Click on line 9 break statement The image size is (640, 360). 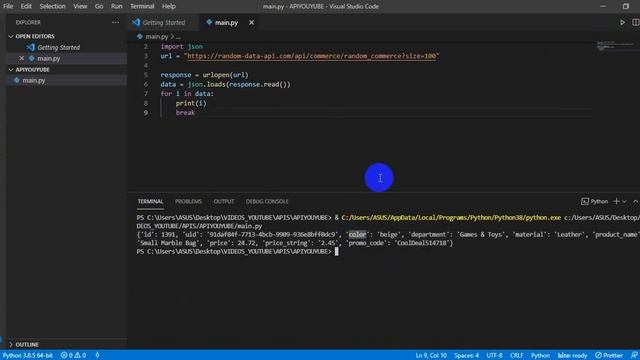click(x=185, y=113)
